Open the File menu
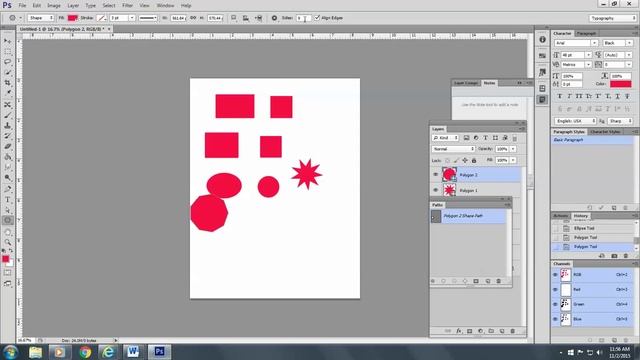The image size is (640, 360). 22,6
